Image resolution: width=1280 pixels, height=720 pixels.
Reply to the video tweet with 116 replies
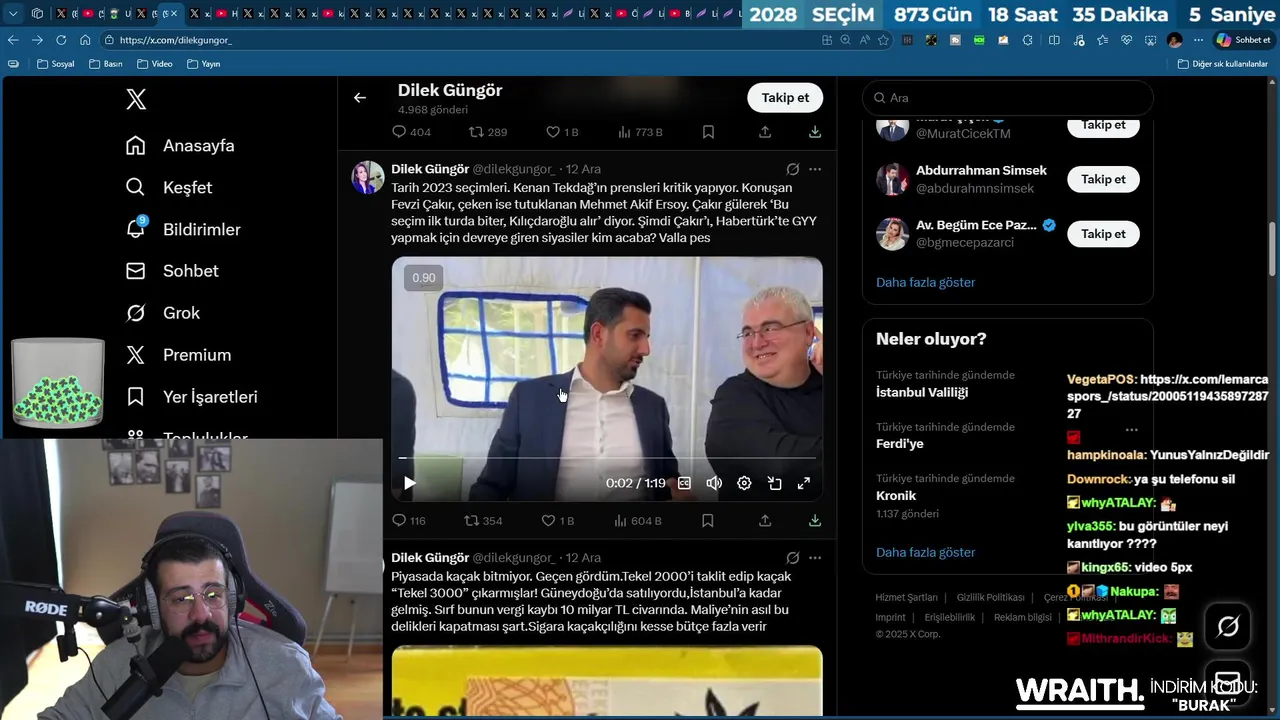(399, 521)
